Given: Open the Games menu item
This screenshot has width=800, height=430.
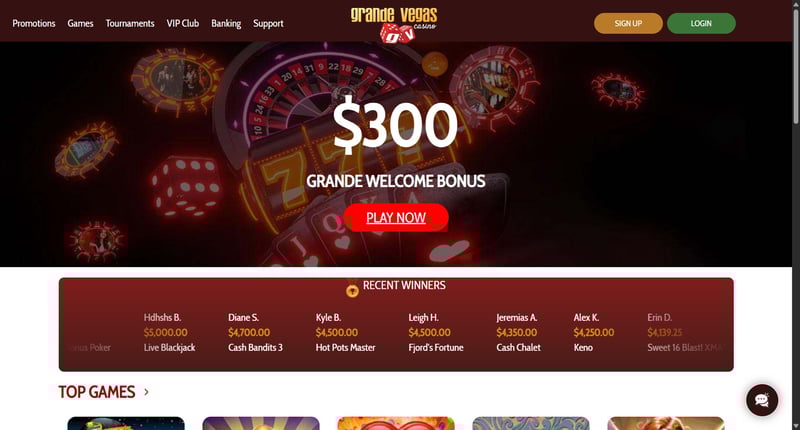Looking at the screenshot, I should tap(80, 23).
